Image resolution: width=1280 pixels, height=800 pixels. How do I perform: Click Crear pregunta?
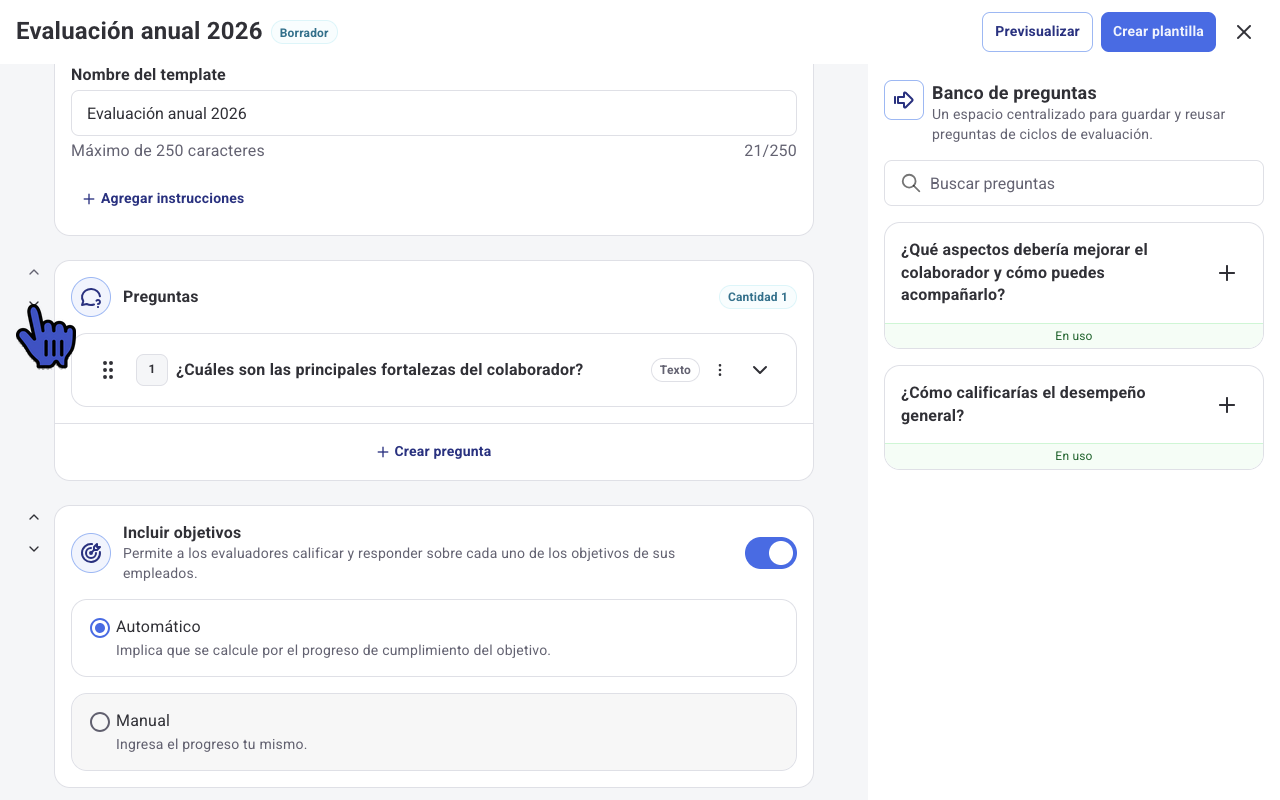point(434,452)
